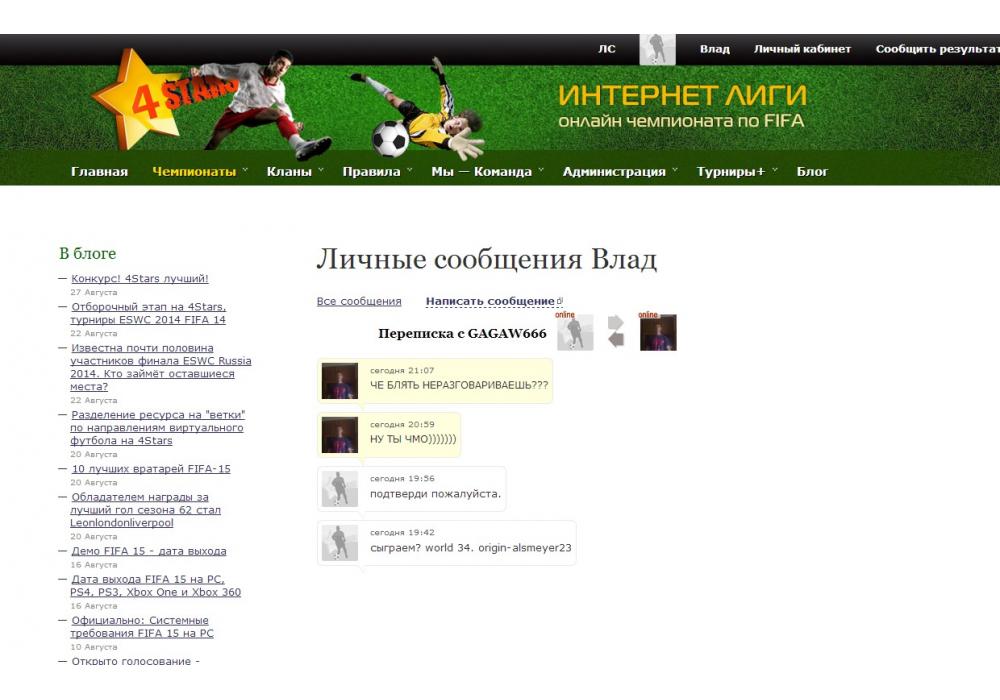Open blog post '10 лучших вратарей FIFA-15'
The height and width of the screenshot is (700, 1000).
click(x=150, y=469)
